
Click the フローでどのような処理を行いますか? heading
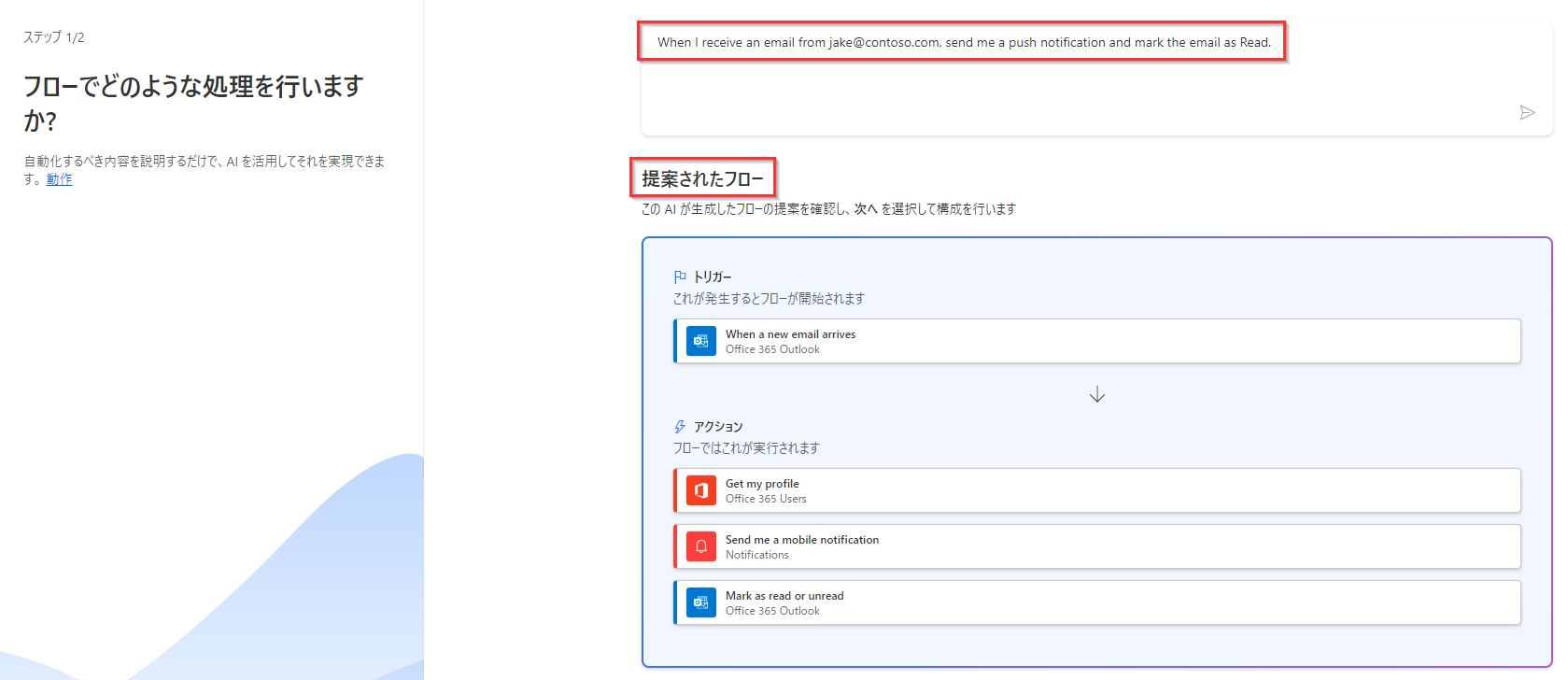(x=193, y=103)
